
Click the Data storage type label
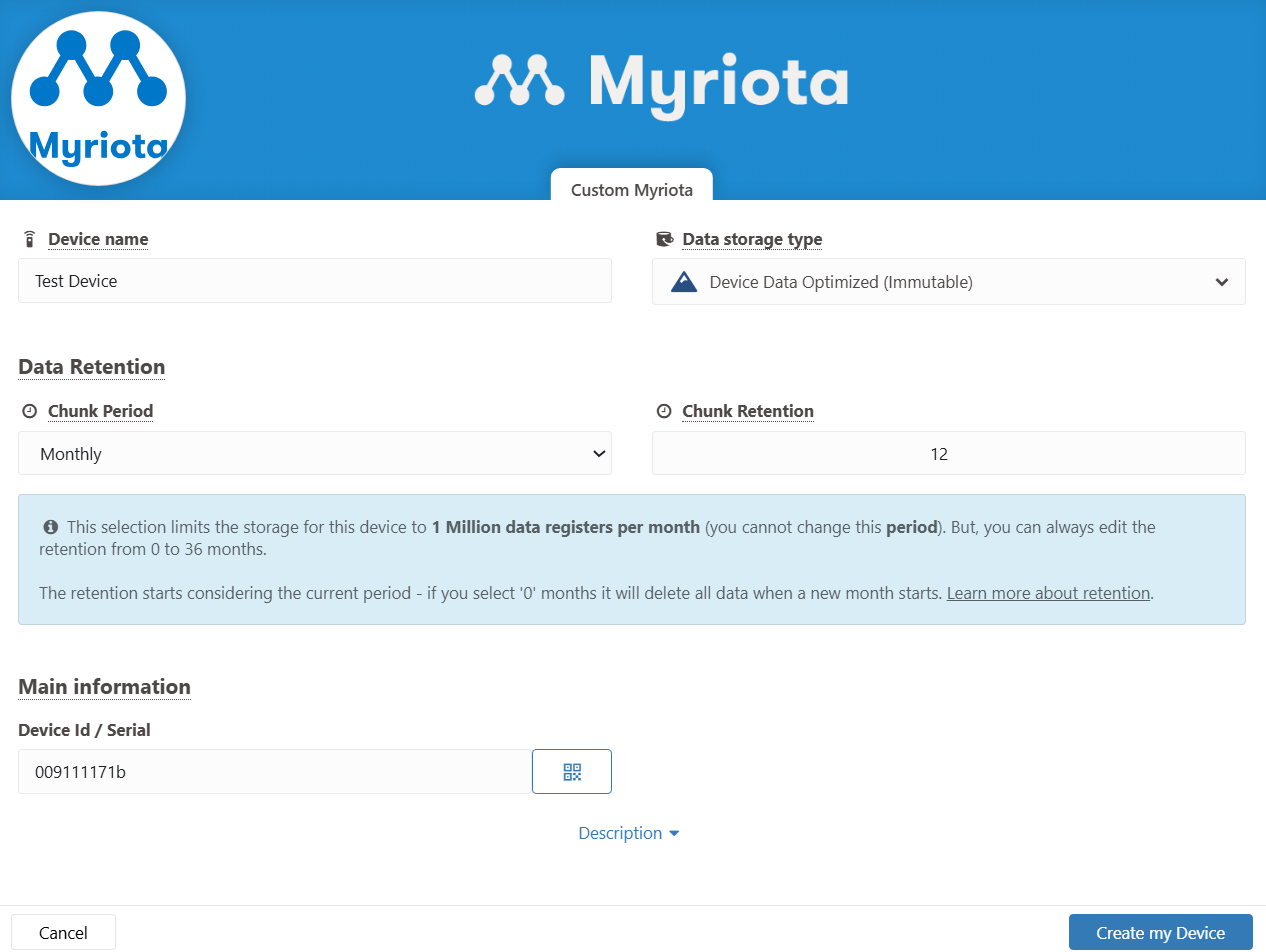point(752,240)
